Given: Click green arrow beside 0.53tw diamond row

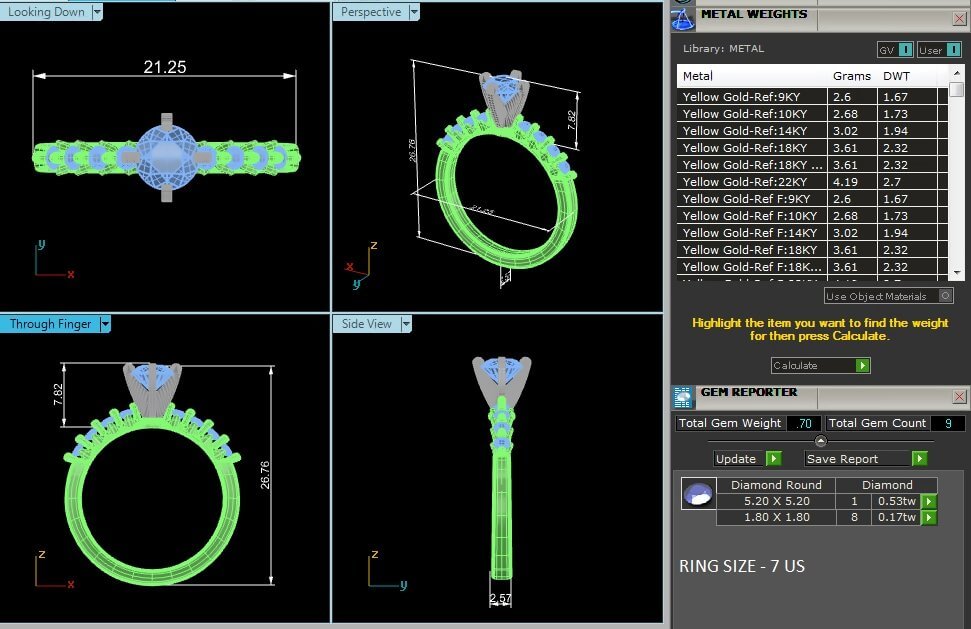Looking at the screenshot, I should [929, 501].
